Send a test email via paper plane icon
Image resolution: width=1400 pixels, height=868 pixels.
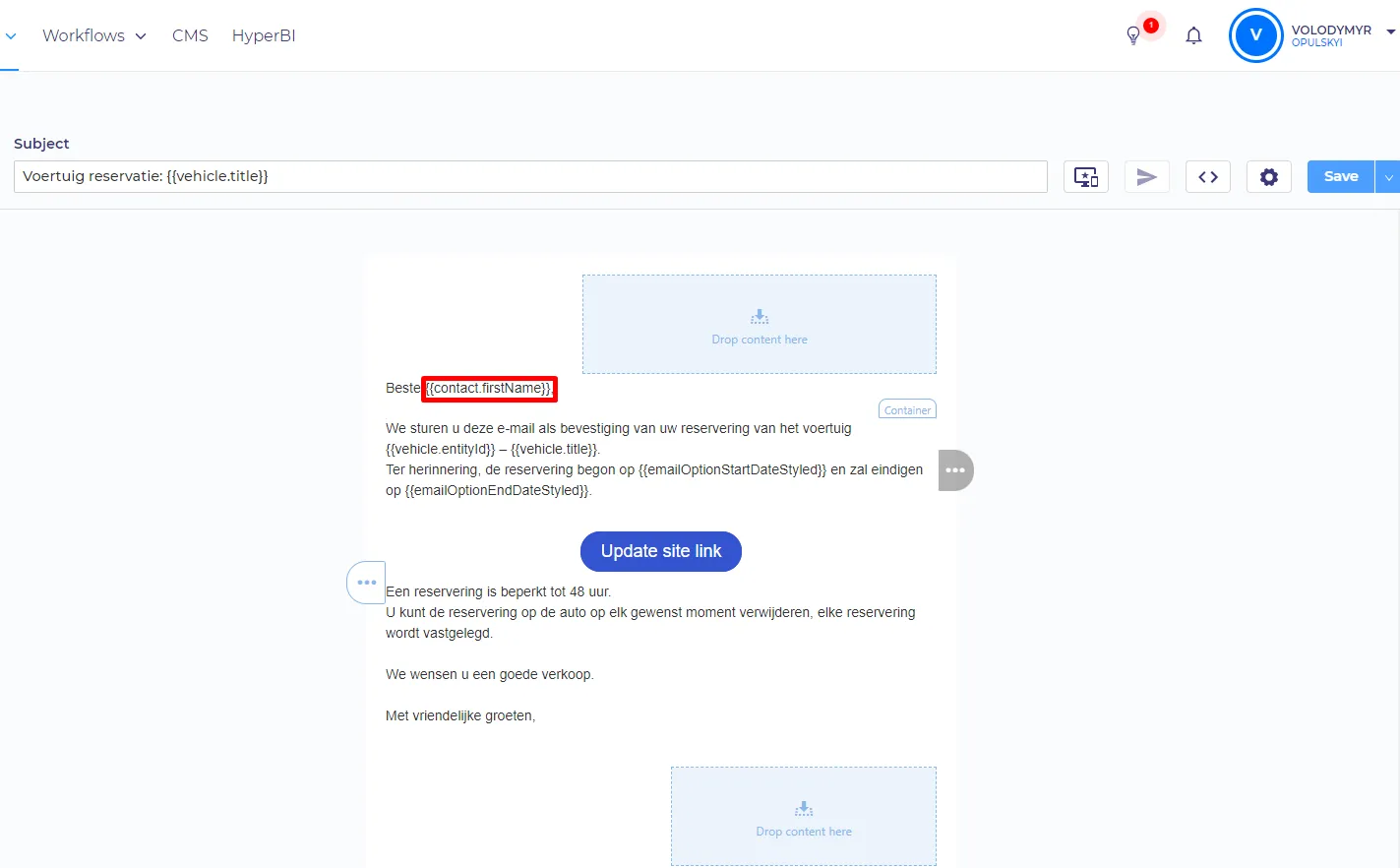click(x=1147, y=177)
